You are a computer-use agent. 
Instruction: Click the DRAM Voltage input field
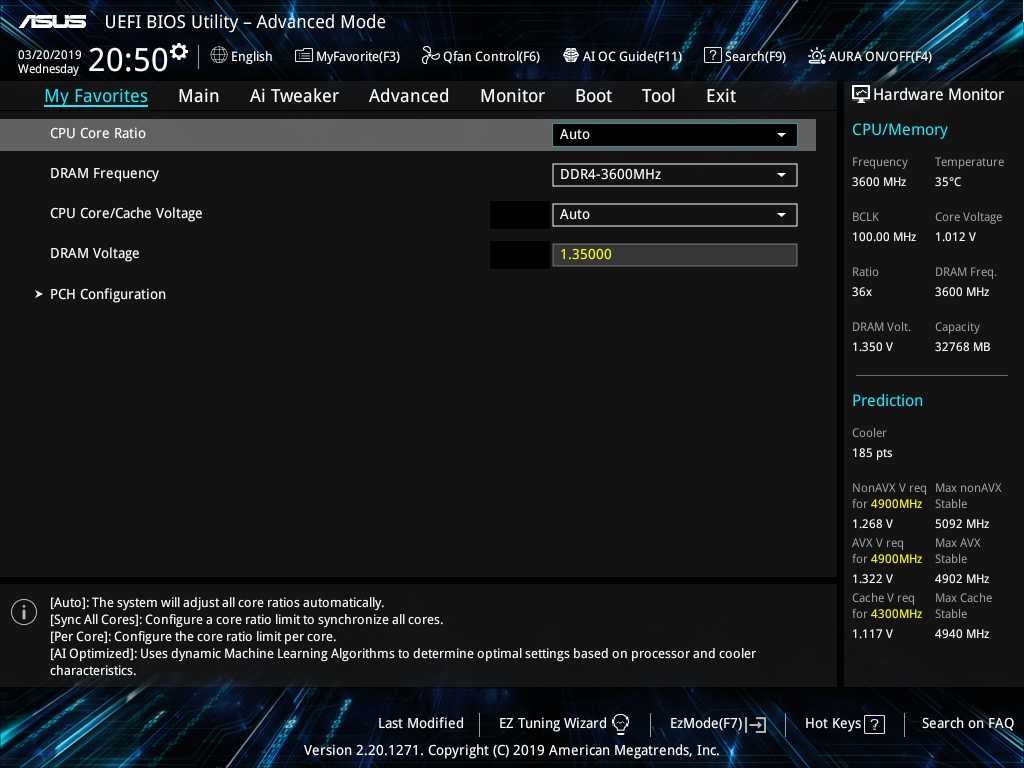(x=675, y=255)
